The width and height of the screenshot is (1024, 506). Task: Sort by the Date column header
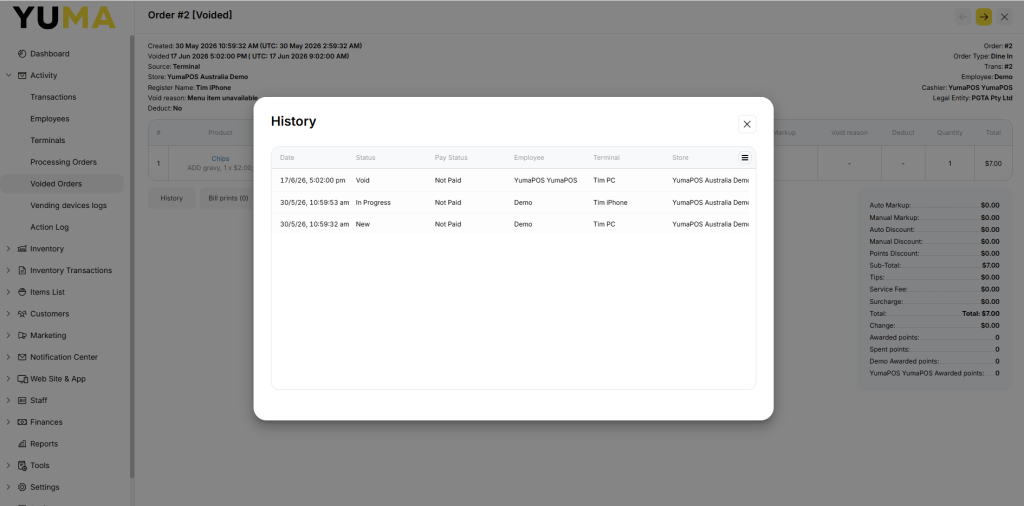[x=287, y=157]
